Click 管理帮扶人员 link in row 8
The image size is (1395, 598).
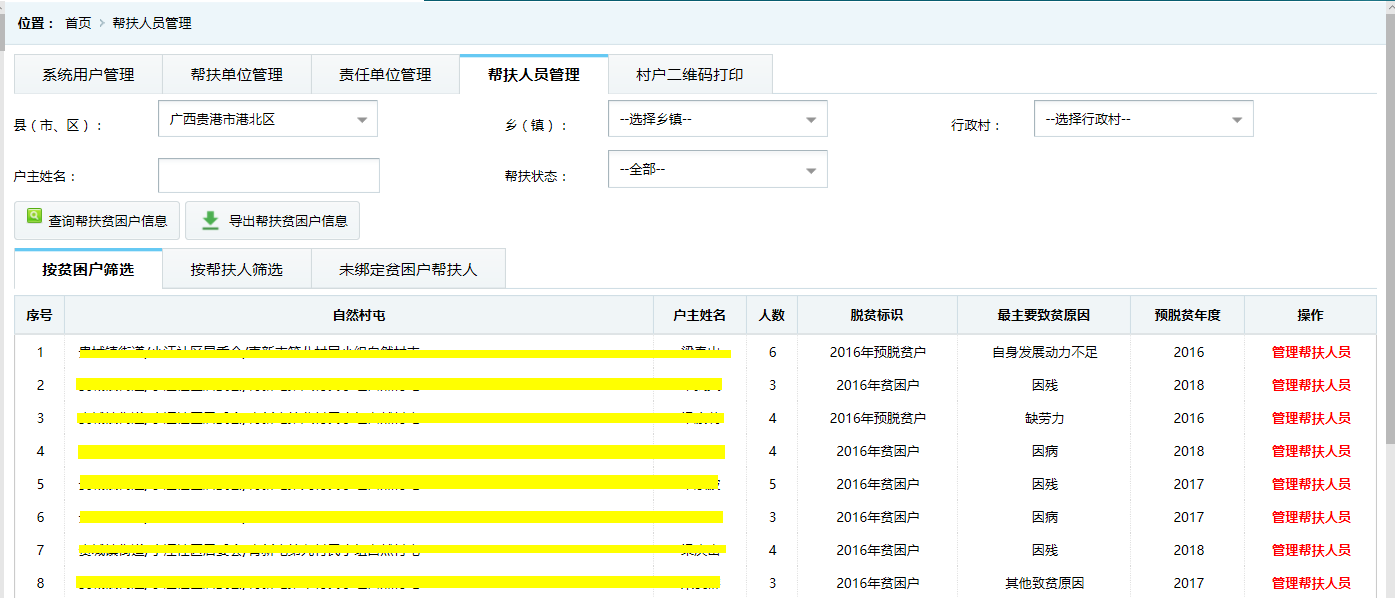1310,583
